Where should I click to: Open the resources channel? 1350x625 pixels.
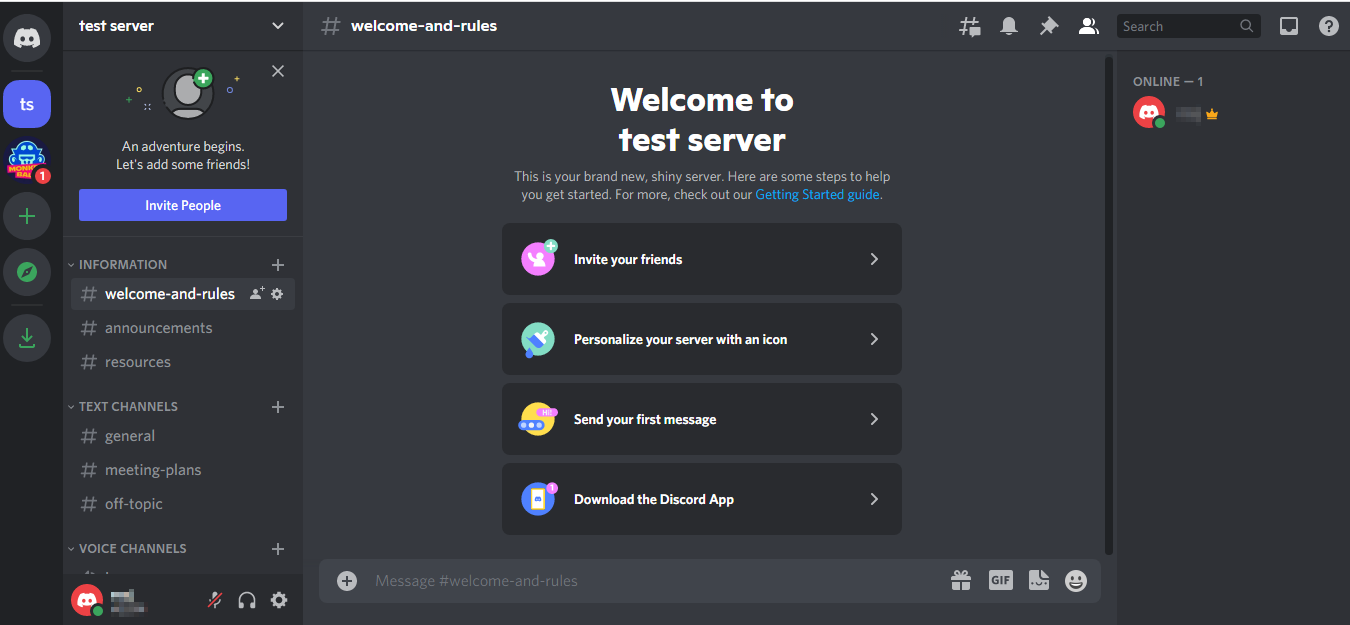(183, 362)
